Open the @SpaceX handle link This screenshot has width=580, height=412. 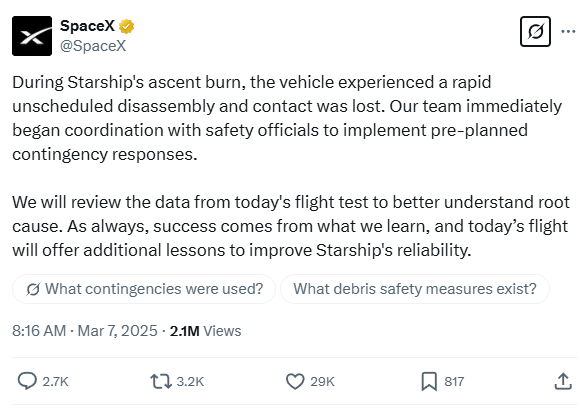pos(93,46)
